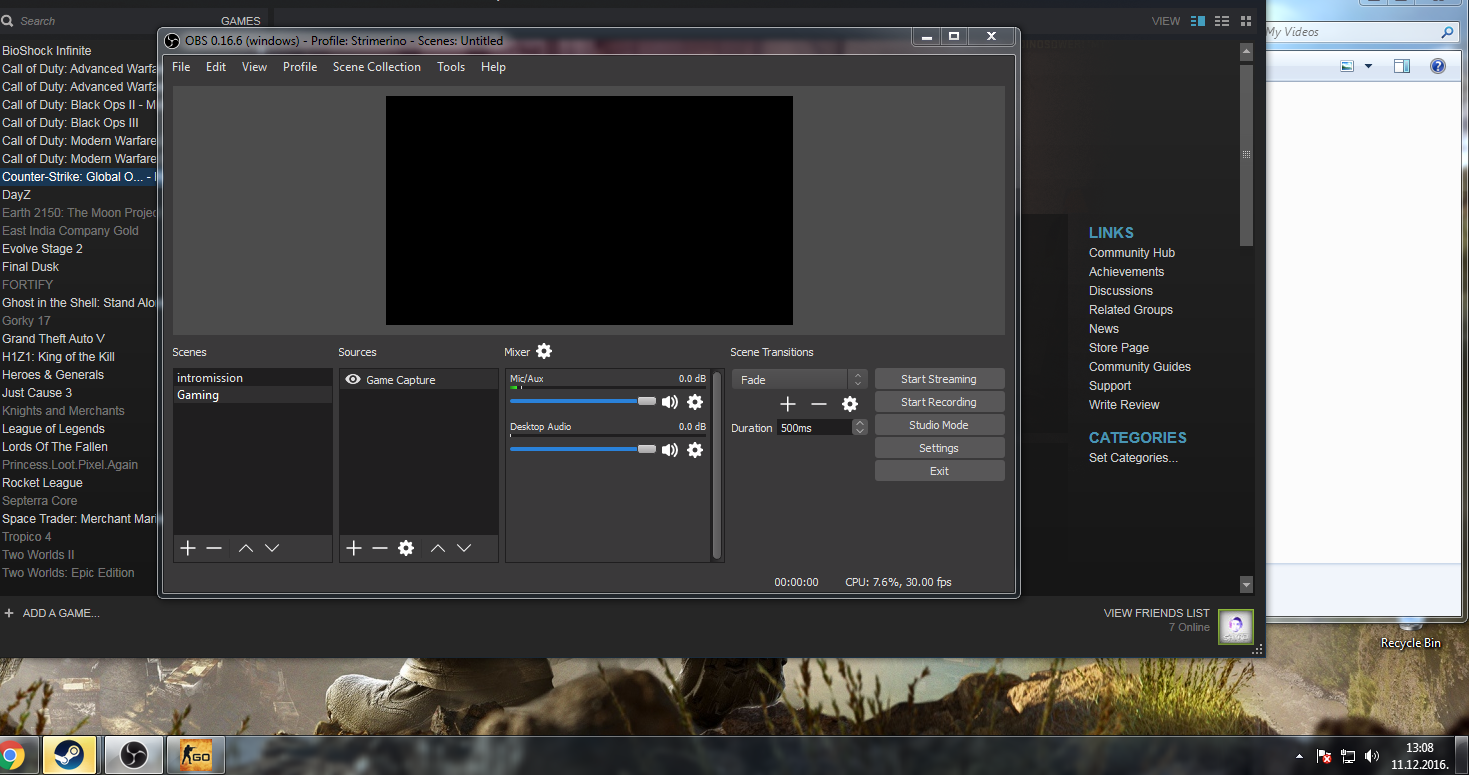Screen dimensions: 1469x775
Task: Select the Gaming scene
Action: coord(253,395)
